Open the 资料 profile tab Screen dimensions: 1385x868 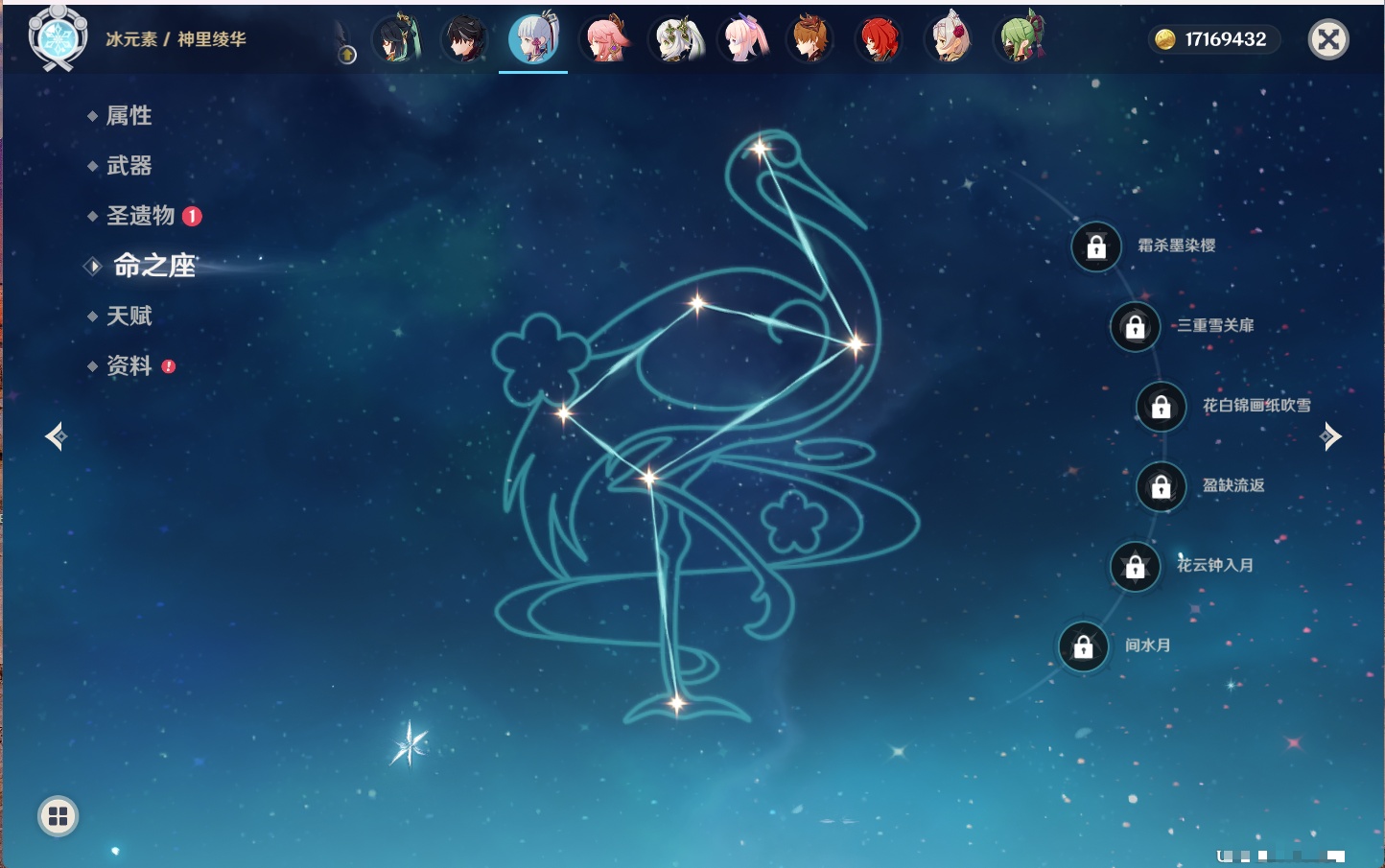click(129, 365)
